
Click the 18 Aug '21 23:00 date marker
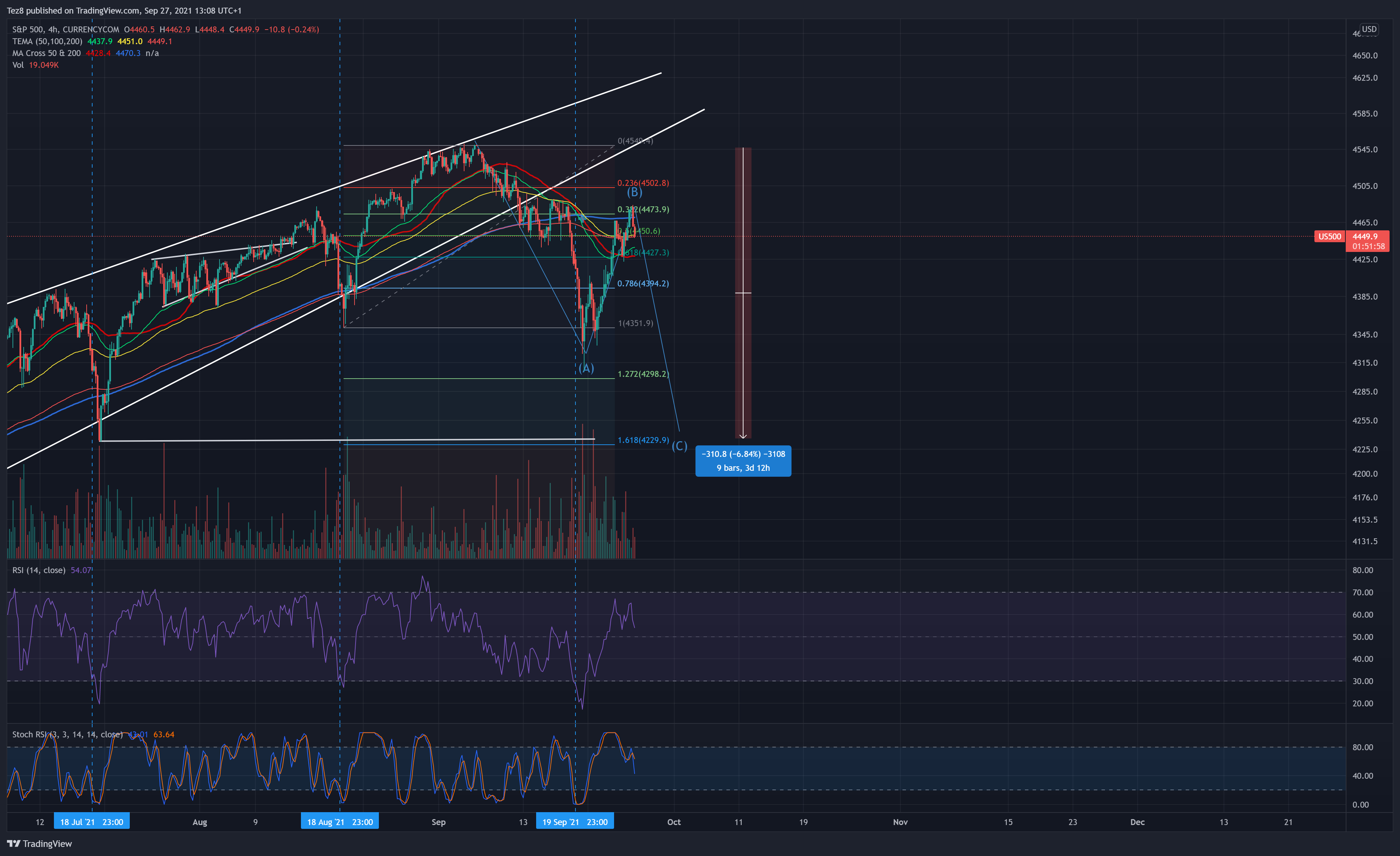point(340,822)
